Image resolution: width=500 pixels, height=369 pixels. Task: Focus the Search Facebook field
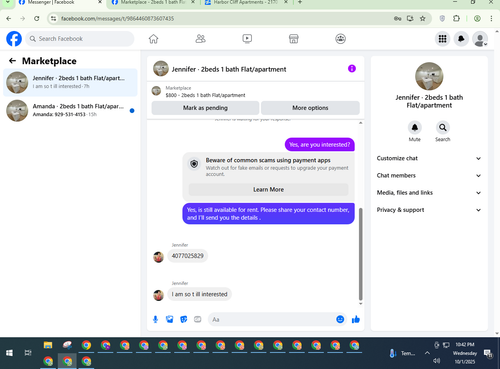point(80,39)
